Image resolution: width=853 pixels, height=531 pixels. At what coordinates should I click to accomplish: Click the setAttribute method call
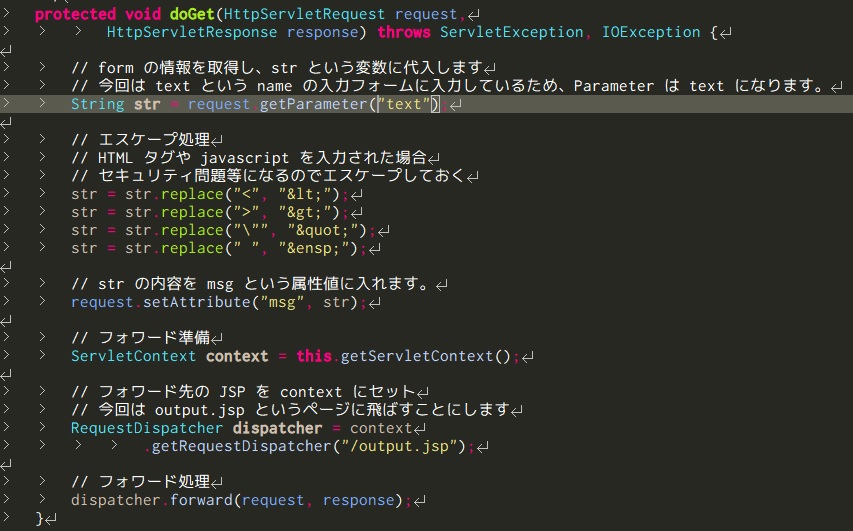[x=196, y=302]
